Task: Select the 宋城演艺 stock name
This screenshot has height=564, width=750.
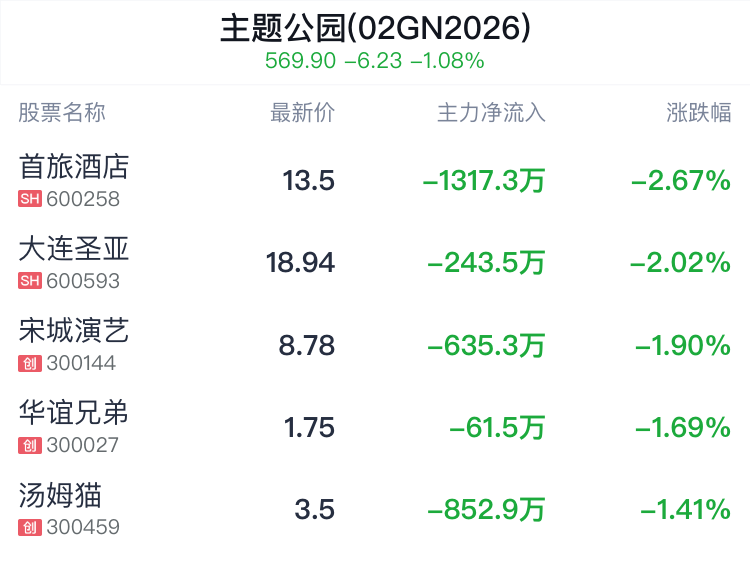Action: click(74, 330)
